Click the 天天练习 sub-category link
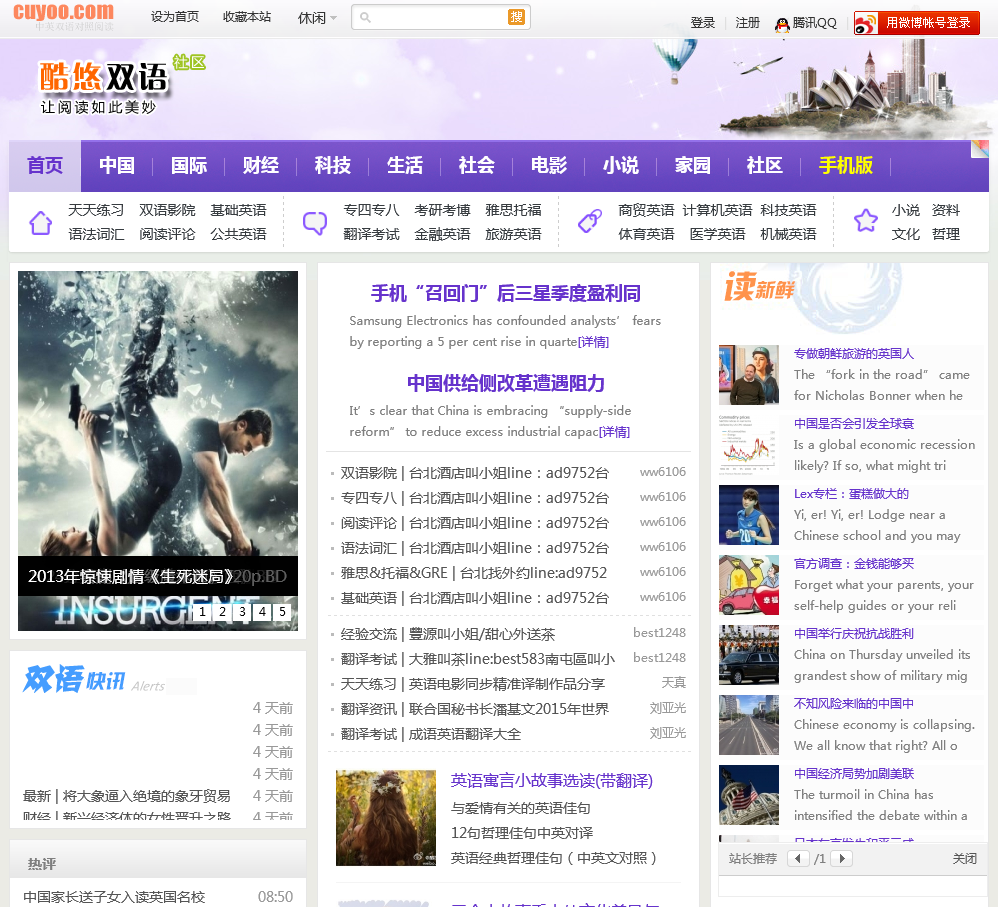The height and width of the screenshot is (907, 998). pyautogui.click(x=96, y=210)
